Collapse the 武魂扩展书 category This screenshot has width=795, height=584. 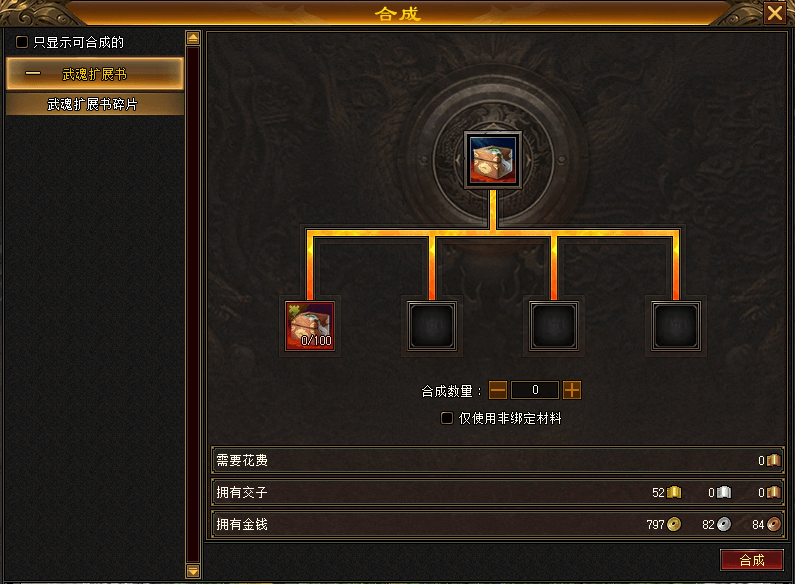point(94,74)
